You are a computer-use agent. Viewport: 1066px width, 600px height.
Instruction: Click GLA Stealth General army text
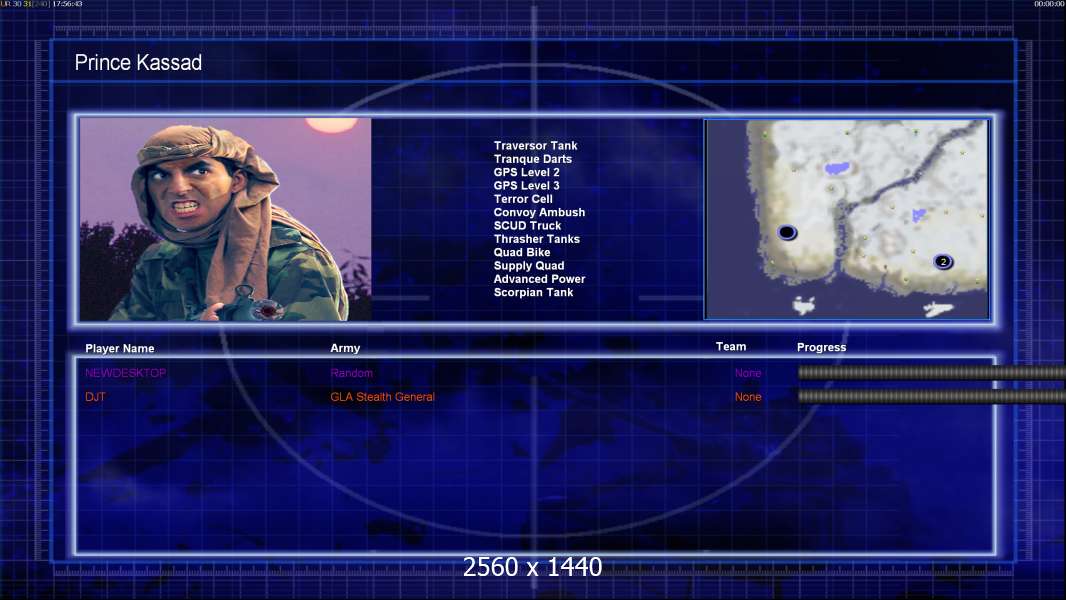[x=382, y=397]
